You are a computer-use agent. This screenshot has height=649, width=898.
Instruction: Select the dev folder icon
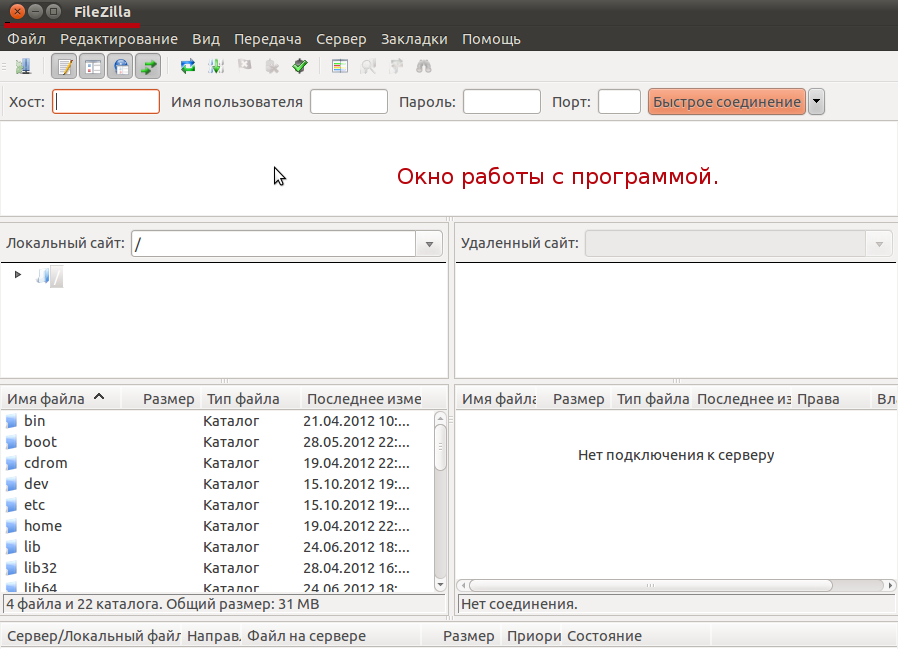[11, 485]
